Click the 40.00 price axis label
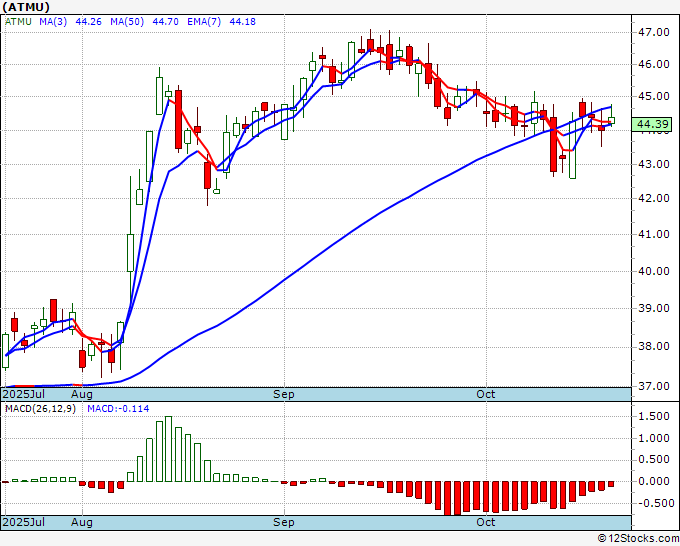680x546 pixels. [653, 271]
